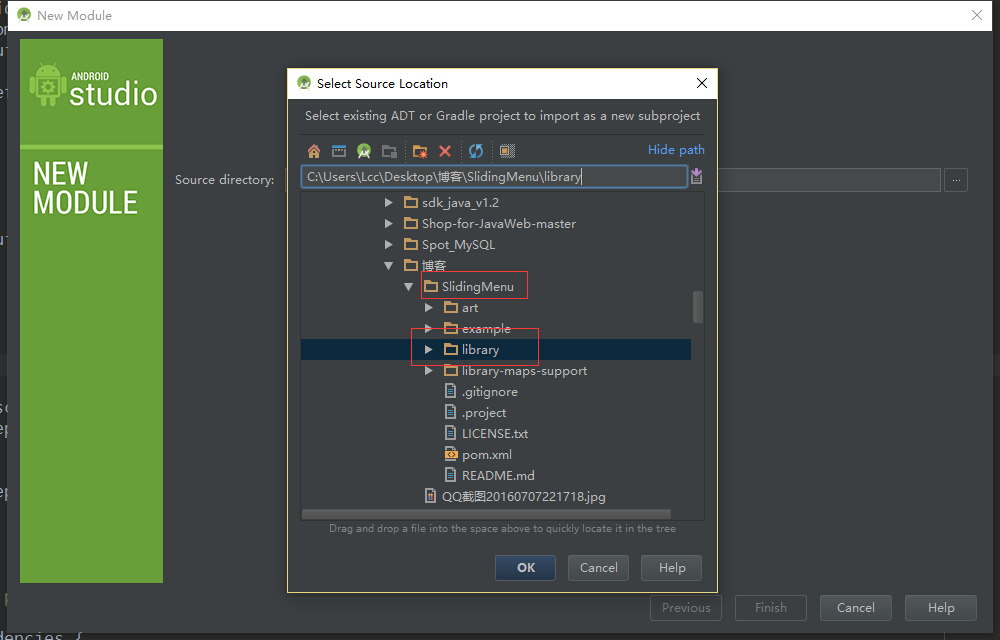Click the Source directory field in New Module
This screenshot has width=1000, height=640.
point(829,180)
